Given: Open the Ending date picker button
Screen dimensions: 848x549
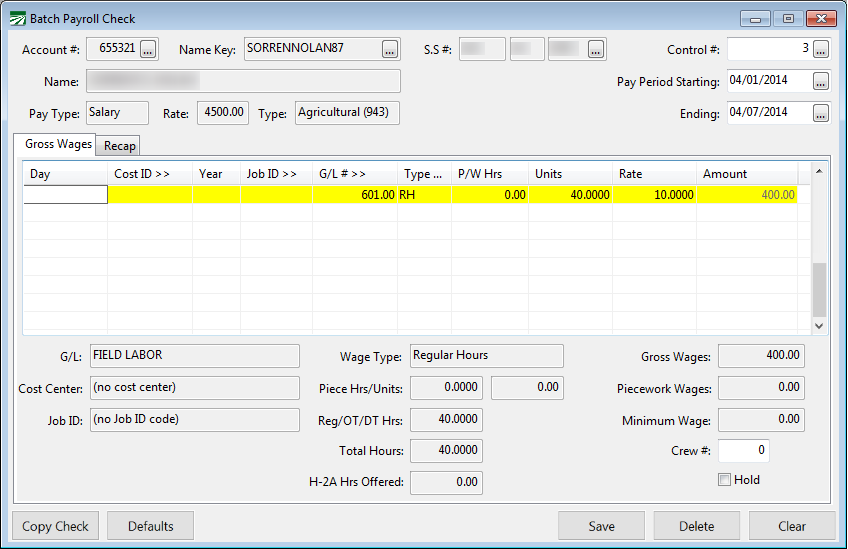Looking at the screenshot, I should 820,113.
